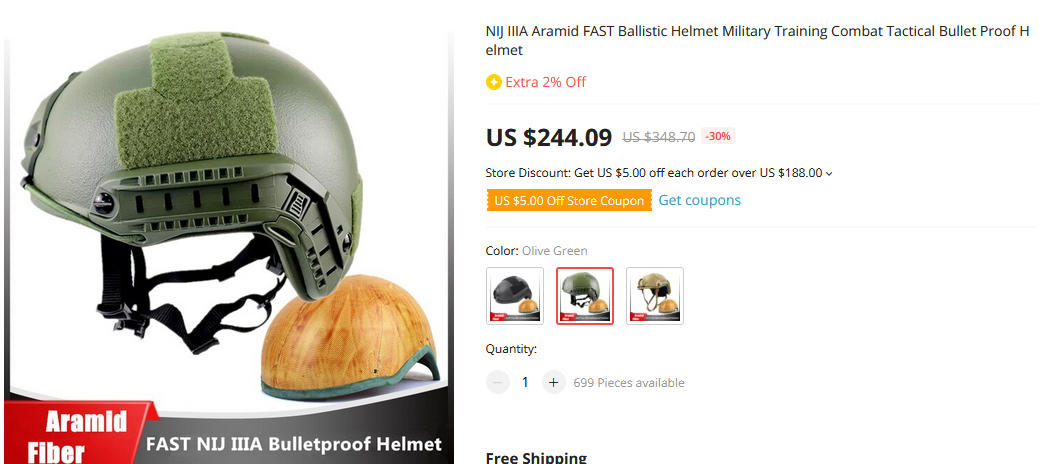This screenshot has height=464, width=1039.
Task: Increase quantity with the plus button
Action: (554, 382)
